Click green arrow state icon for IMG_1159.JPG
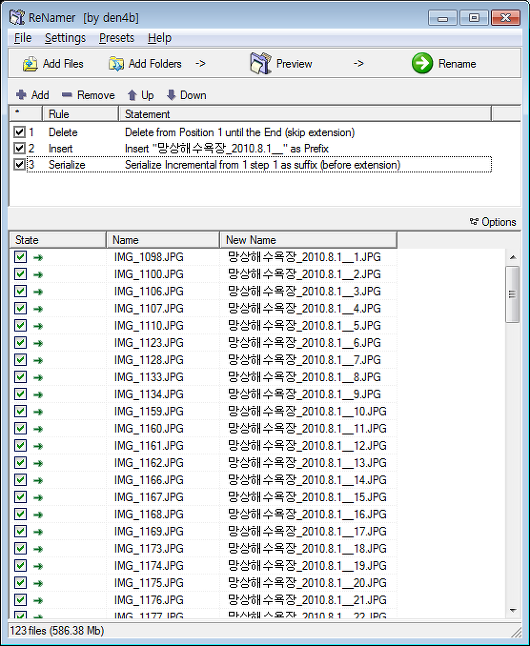Screen dimensions: 530x646 (38, 412)
